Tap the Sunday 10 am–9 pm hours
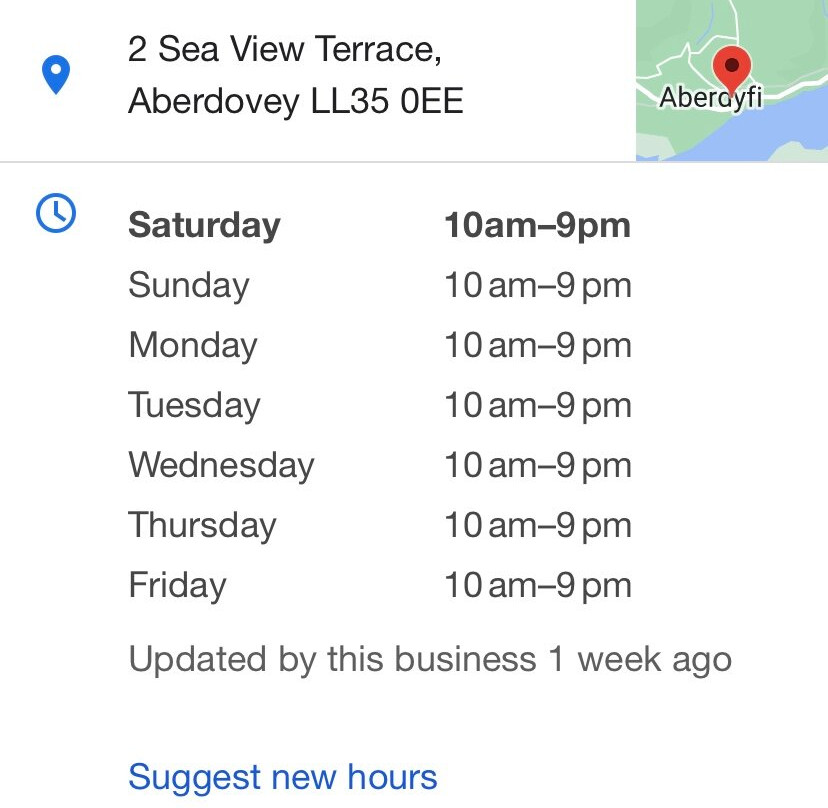 point(538,286)
